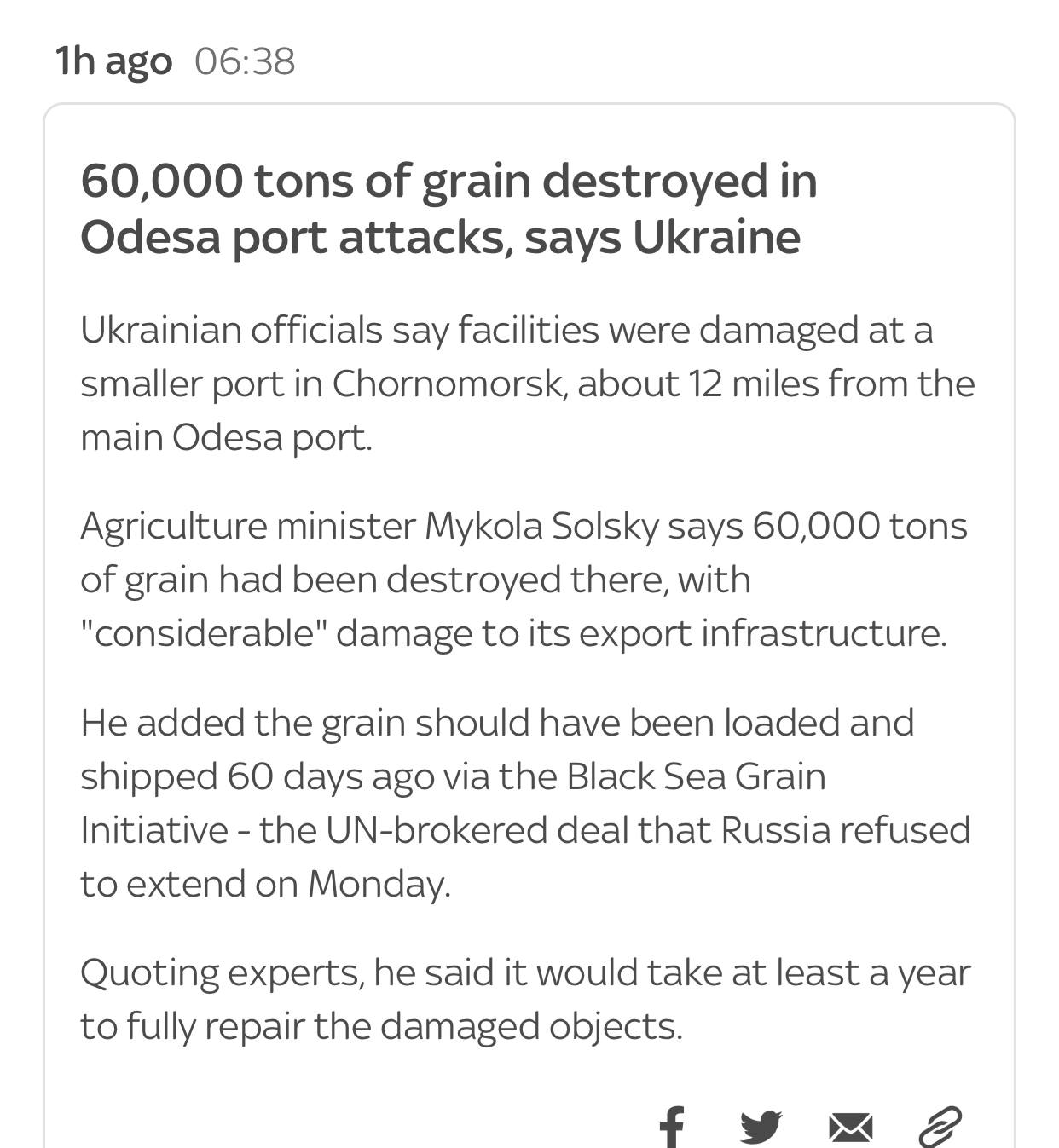Click the paragraph mentioning Mykola Solsky
This screenshot has height=1148, width=1059.
(x=524, y=580)
